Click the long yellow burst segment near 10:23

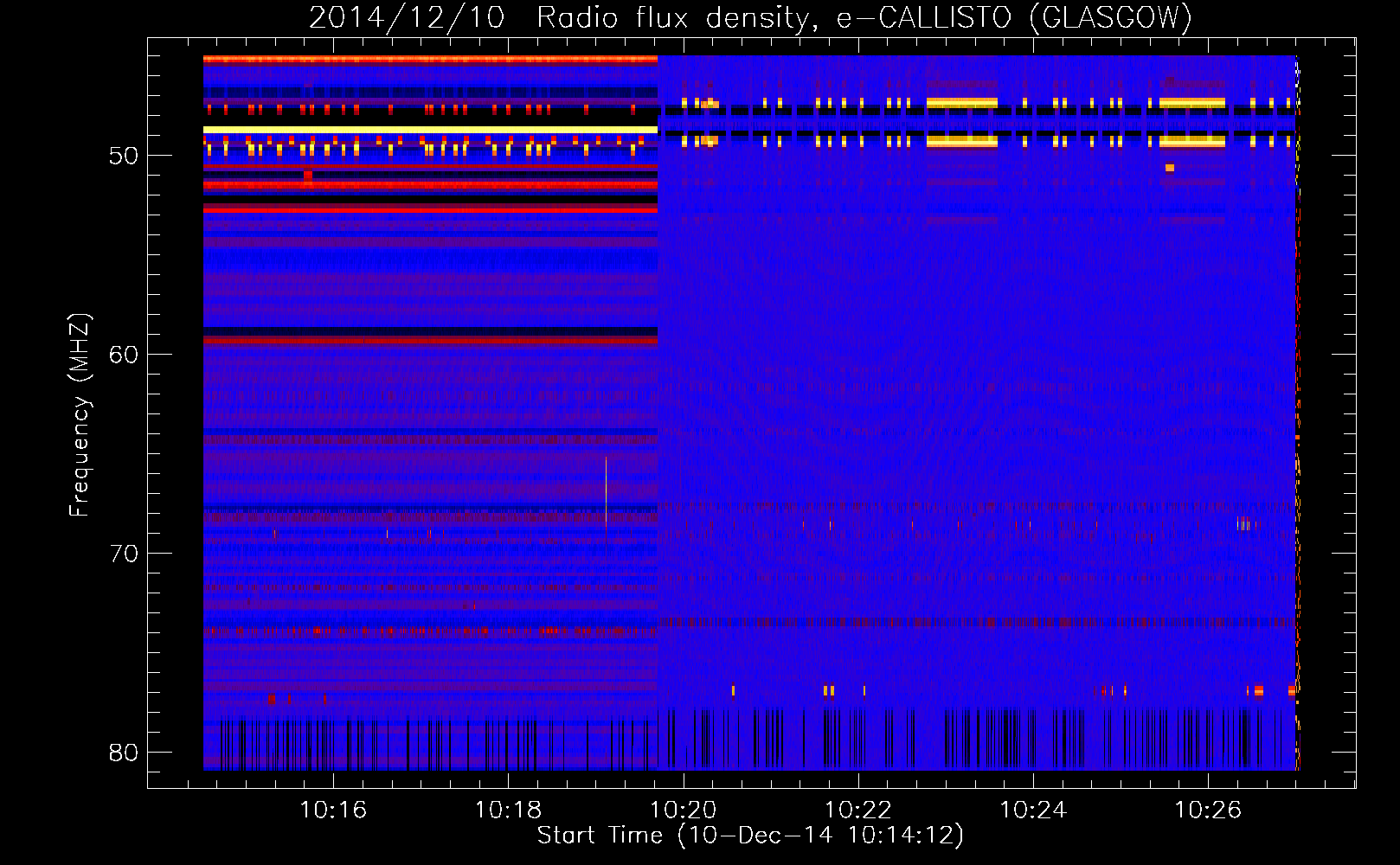961,103
